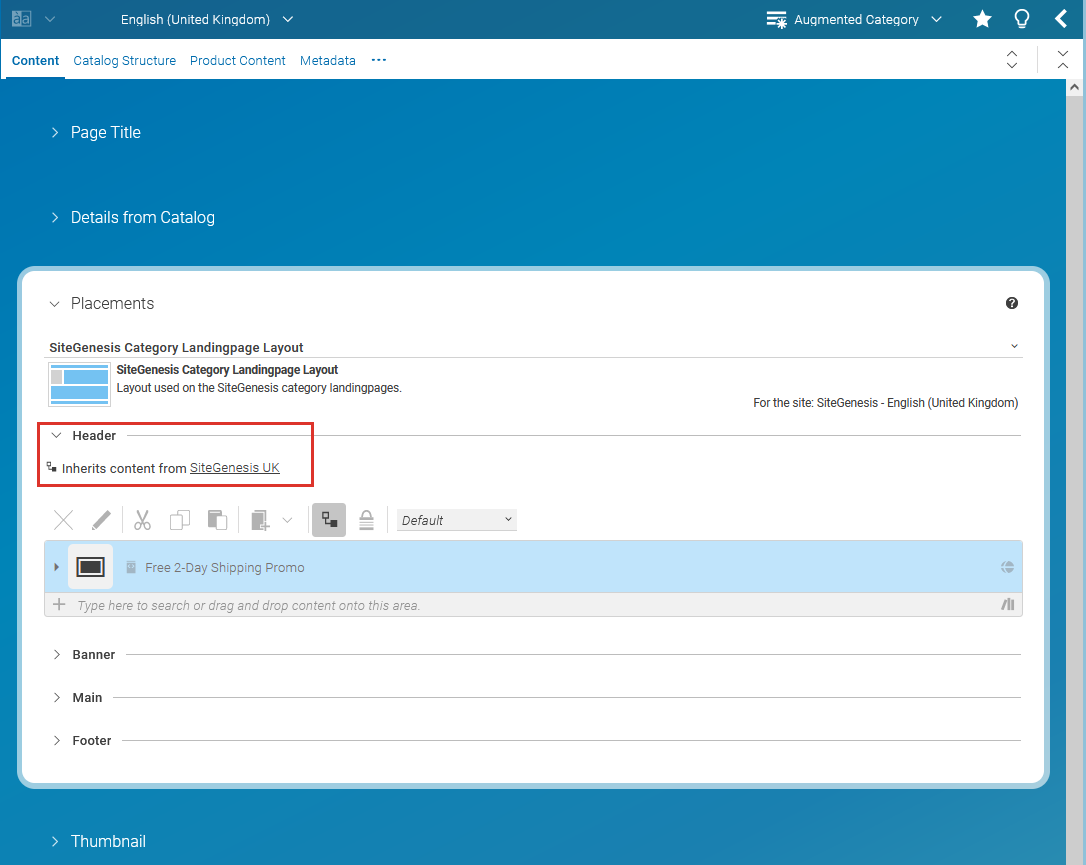Click the X remove item icon

pyautogui.click(x=64, y=520)
